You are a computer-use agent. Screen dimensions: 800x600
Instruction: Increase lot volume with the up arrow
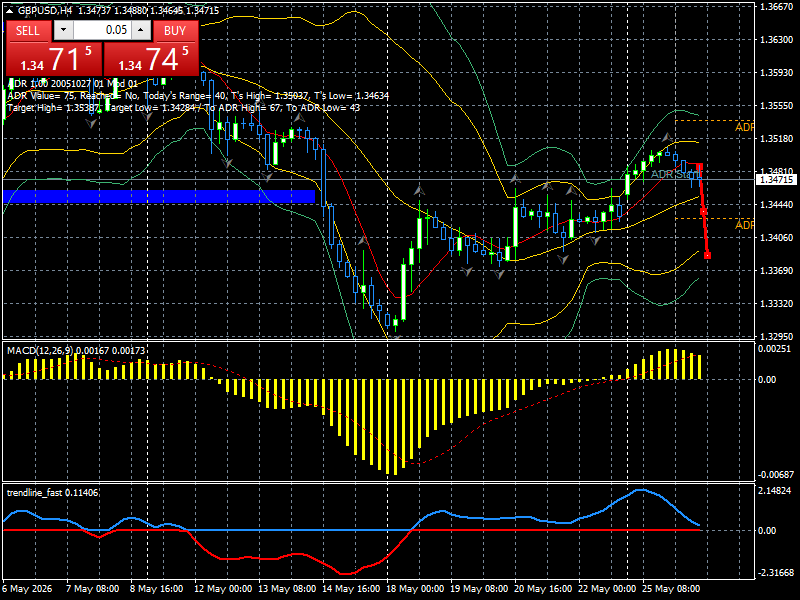tap(141, 30)
